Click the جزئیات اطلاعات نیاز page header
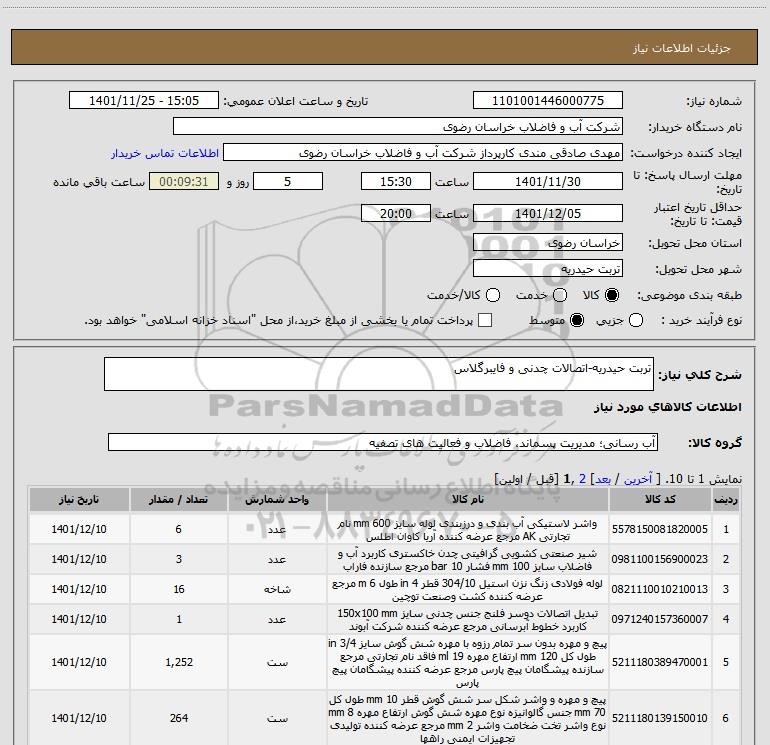Image resolution: width=770 pixels, height=745 pixels. tap(681, 48)
